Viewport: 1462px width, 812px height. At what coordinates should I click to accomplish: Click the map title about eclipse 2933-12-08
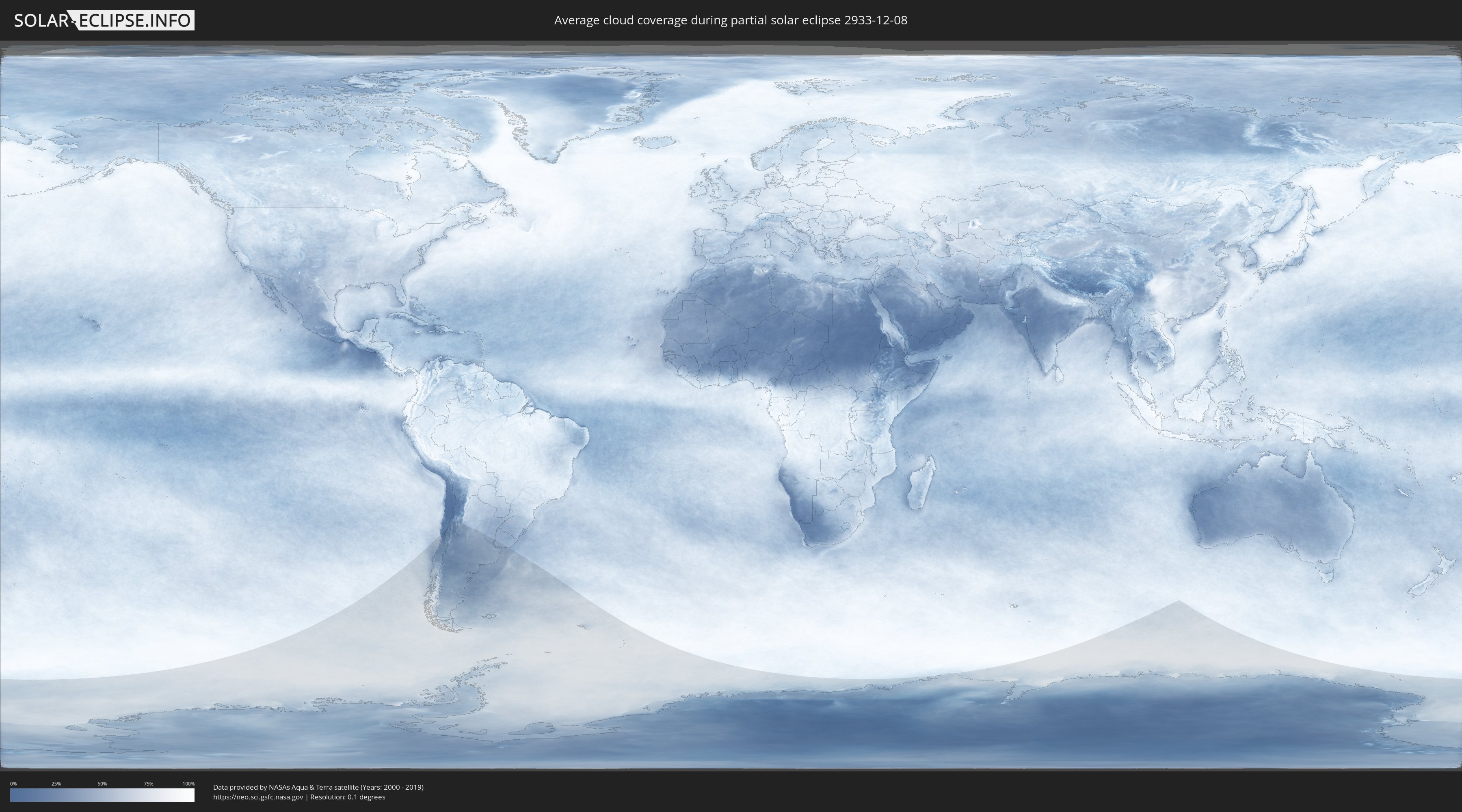[731, 20]
